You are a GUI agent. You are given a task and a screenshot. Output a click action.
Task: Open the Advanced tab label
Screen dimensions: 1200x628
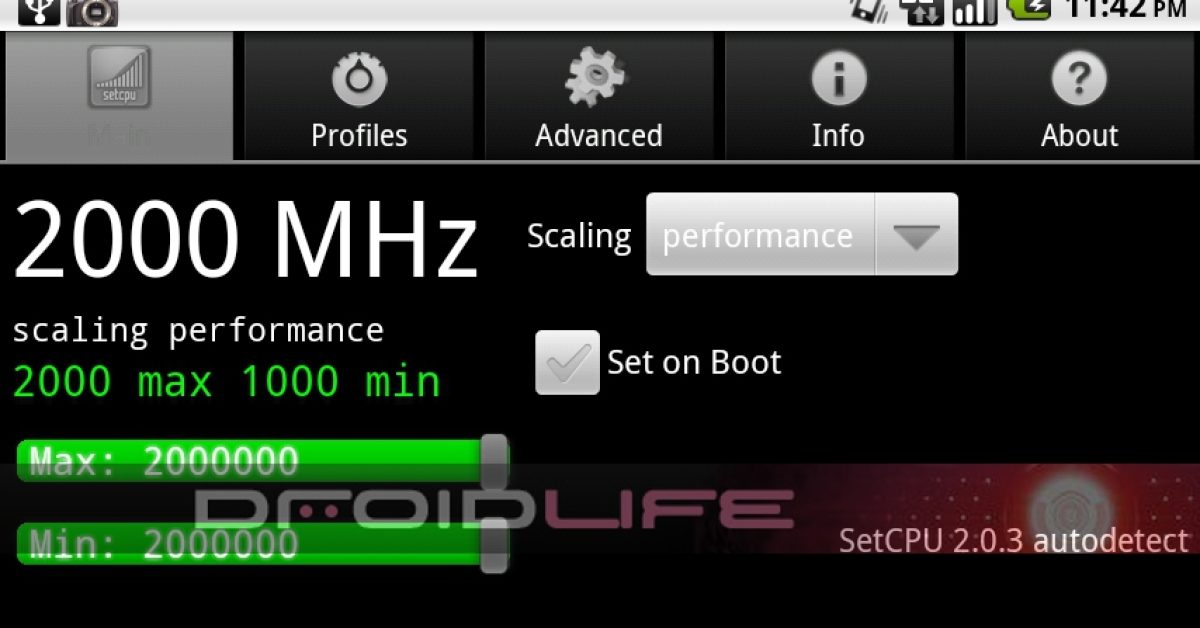598,135
